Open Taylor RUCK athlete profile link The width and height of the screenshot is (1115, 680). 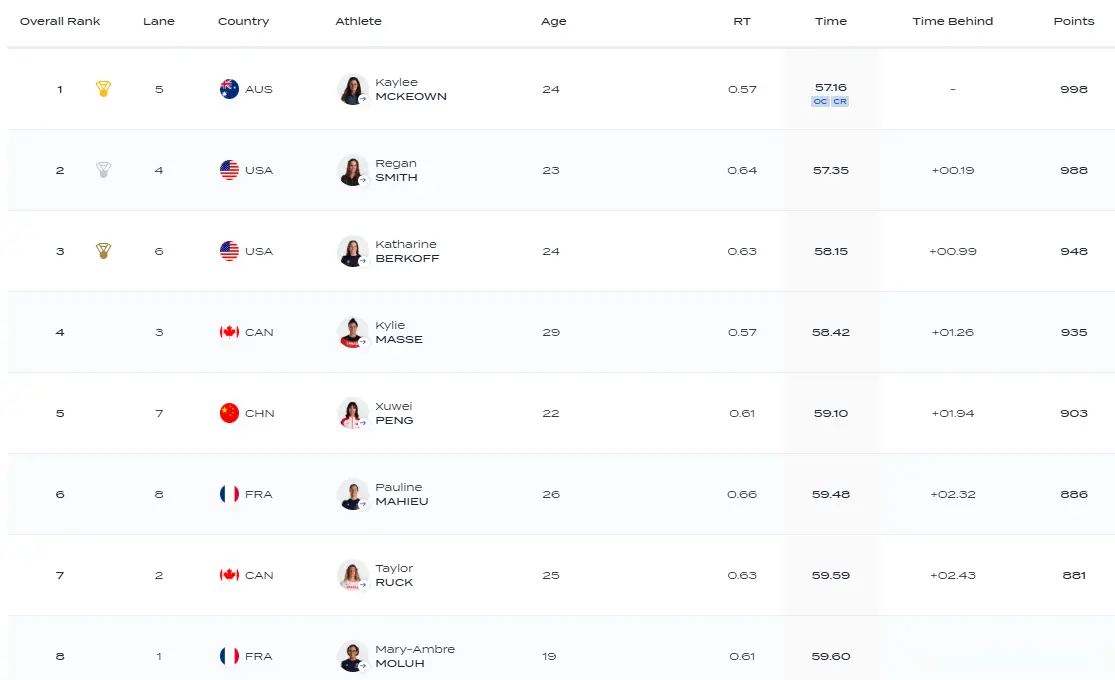coord(394,575)
